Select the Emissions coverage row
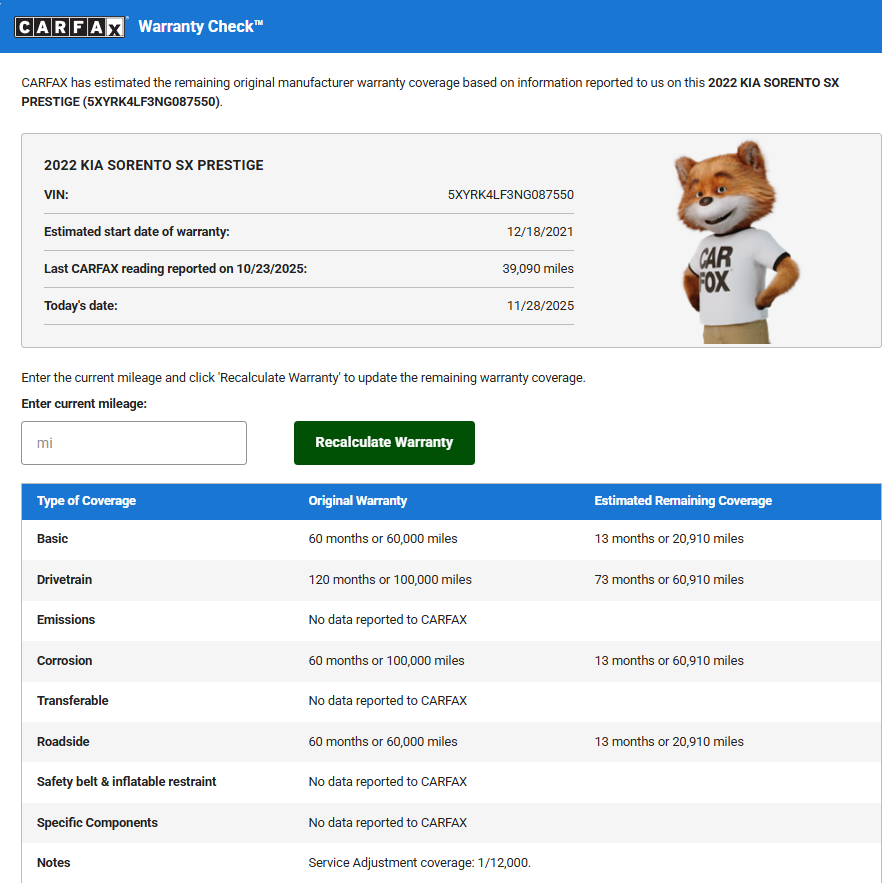The image size is (882, 883). click(451, 620)
